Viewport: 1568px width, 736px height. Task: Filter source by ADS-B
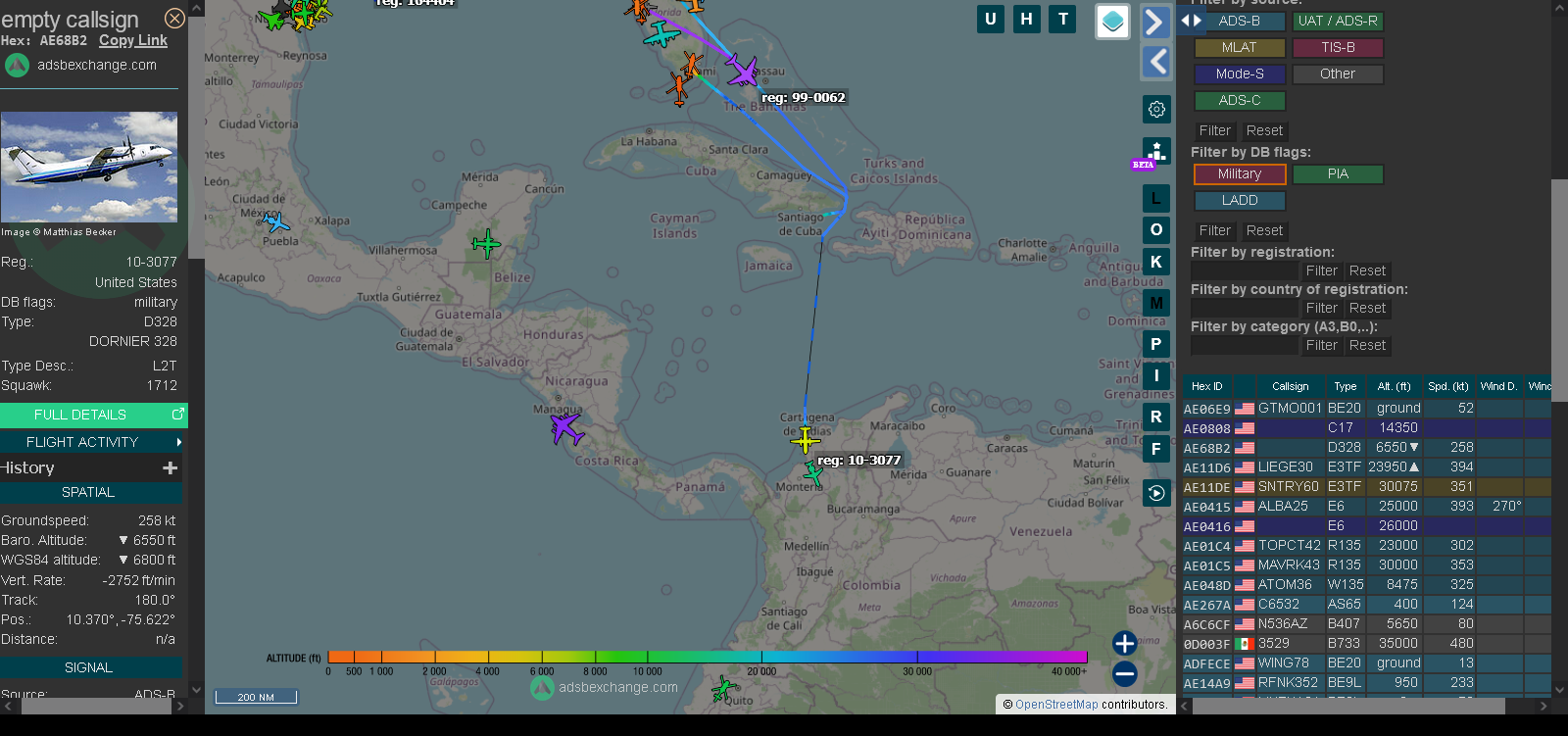(x=1240, y=21)
